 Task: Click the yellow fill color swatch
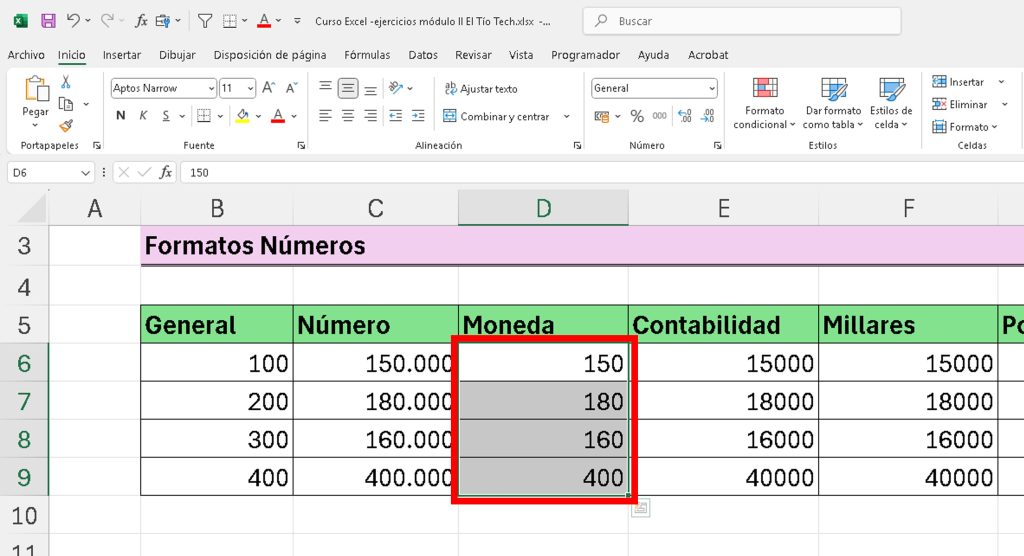pos(242,116)
